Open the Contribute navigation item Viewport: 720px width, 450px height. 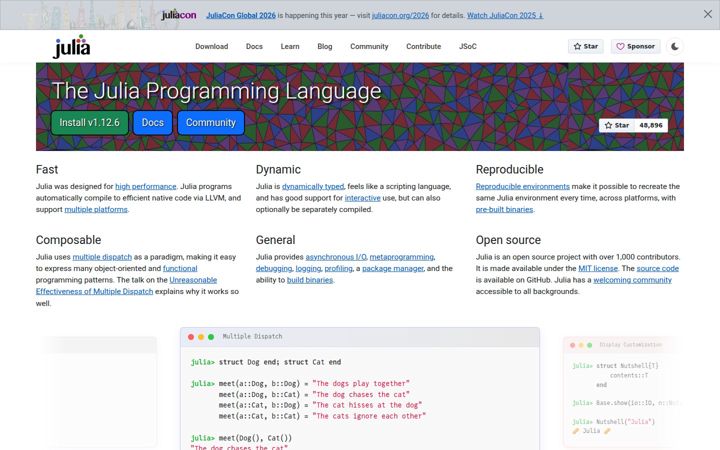[423, 46]
